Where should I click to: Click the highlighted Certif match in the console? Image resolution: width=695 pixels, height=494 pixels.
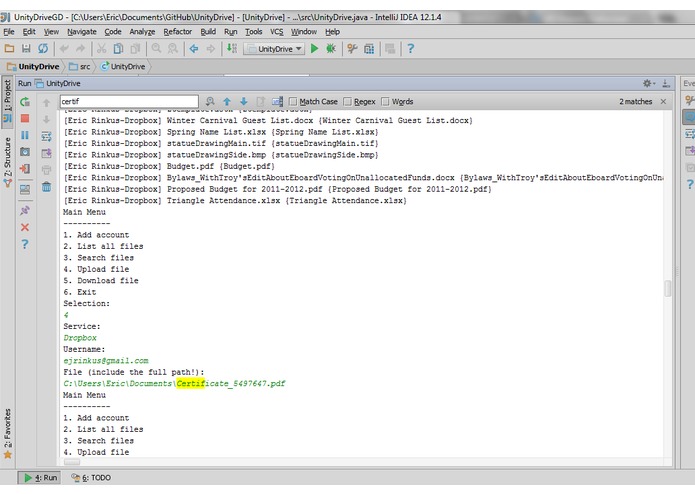pos(191,384)
